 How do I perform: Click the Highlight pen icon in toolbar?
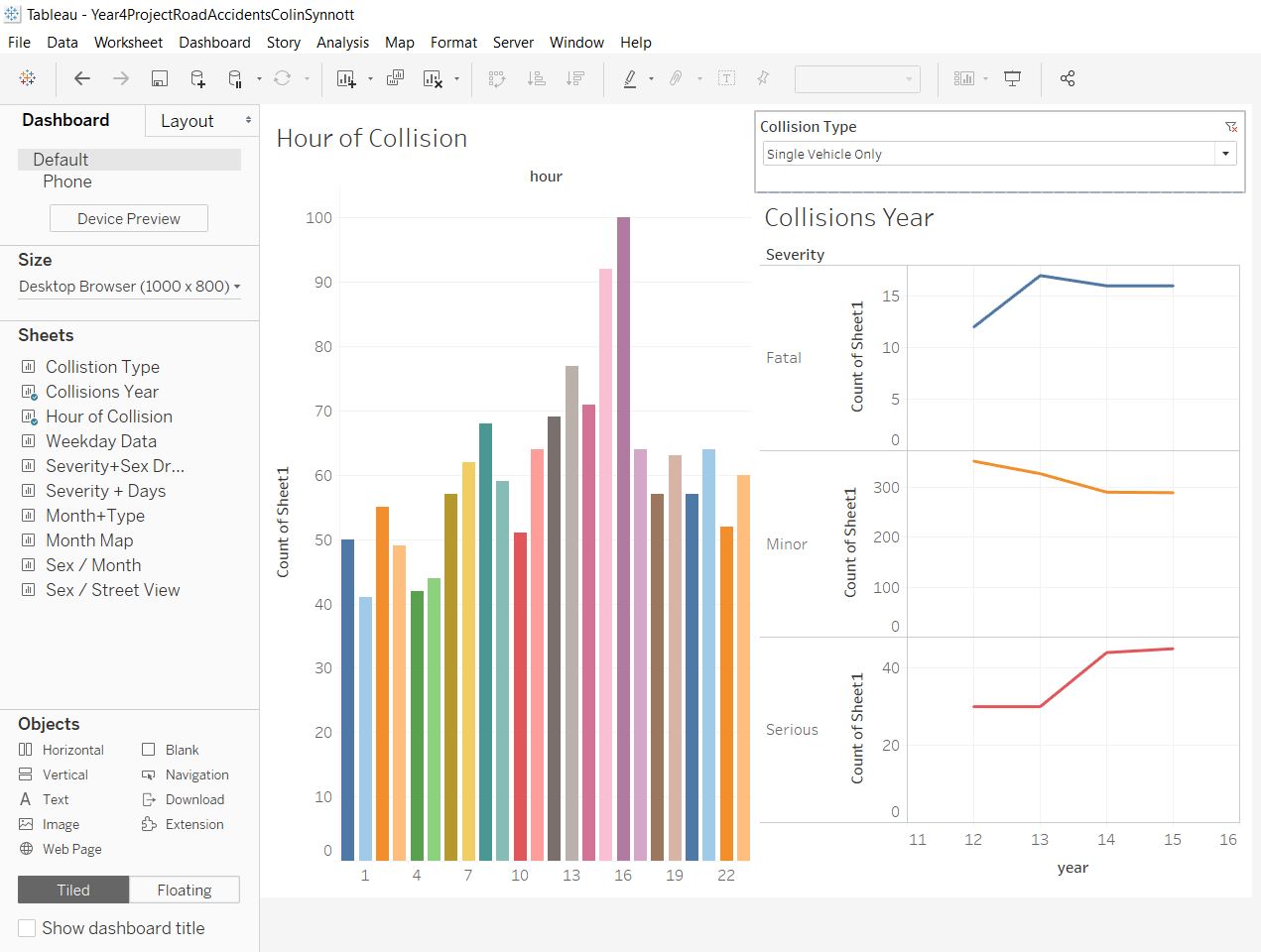(x=629, y=78)
